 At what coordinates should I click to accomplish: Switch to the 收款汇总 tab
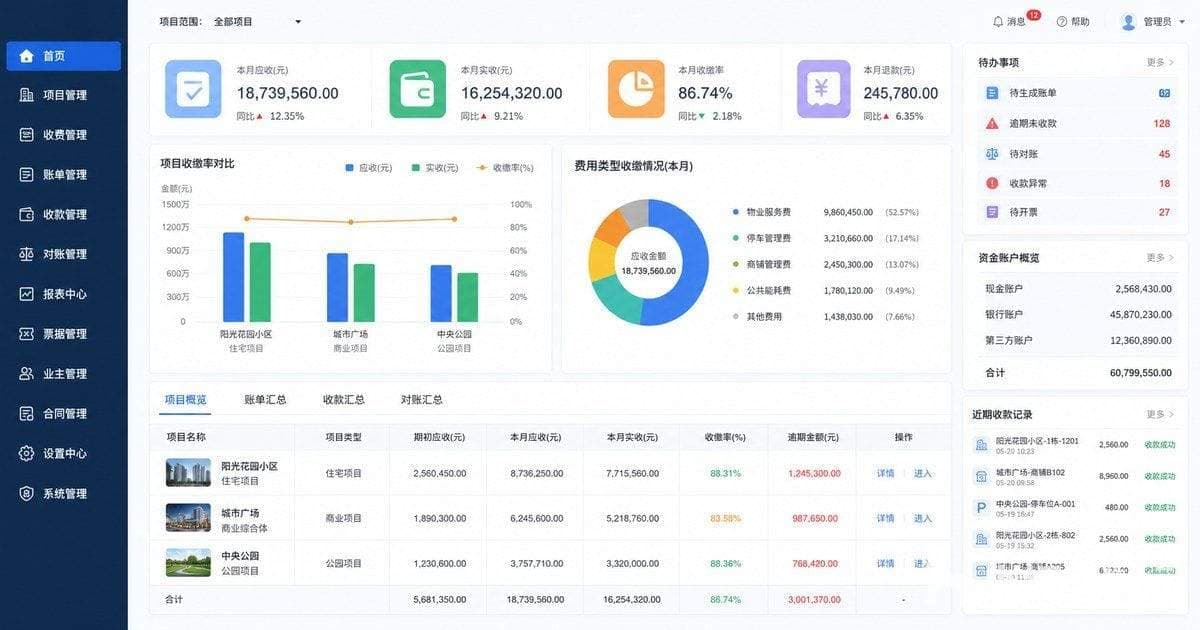tap(343, 399)
